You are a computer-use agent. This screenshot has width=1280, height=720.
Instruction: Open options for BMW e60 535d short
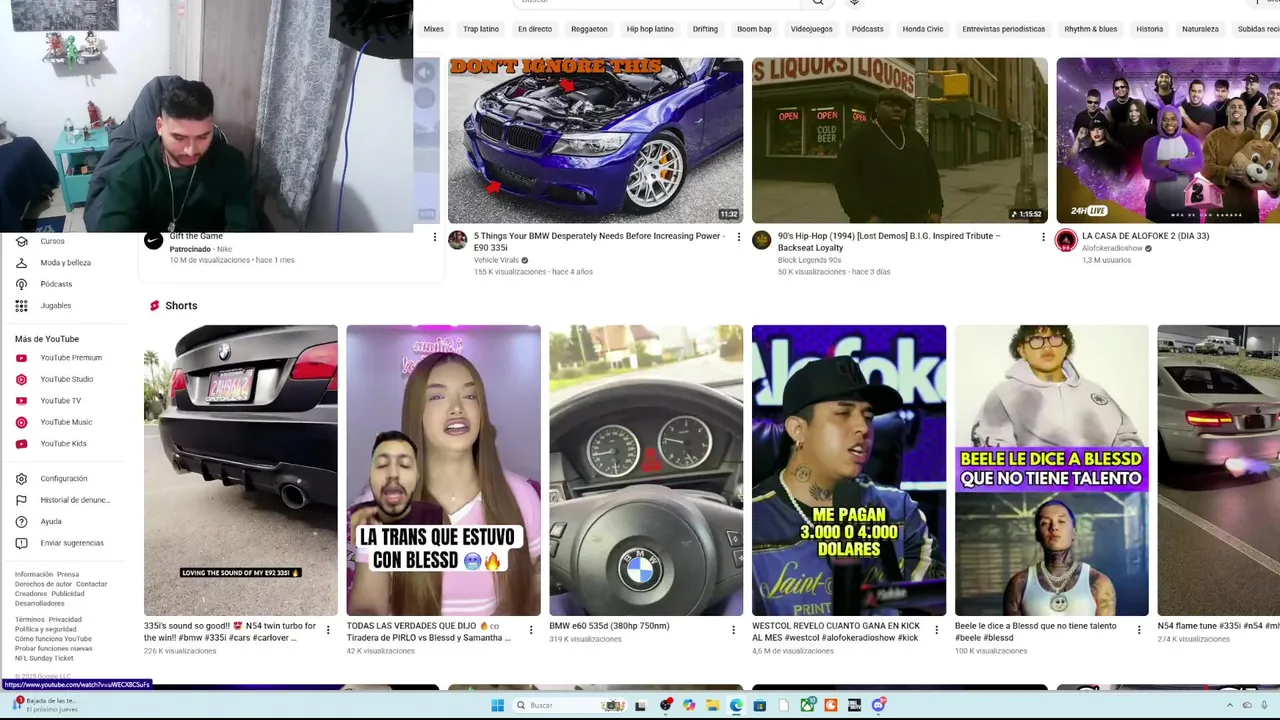733,630
